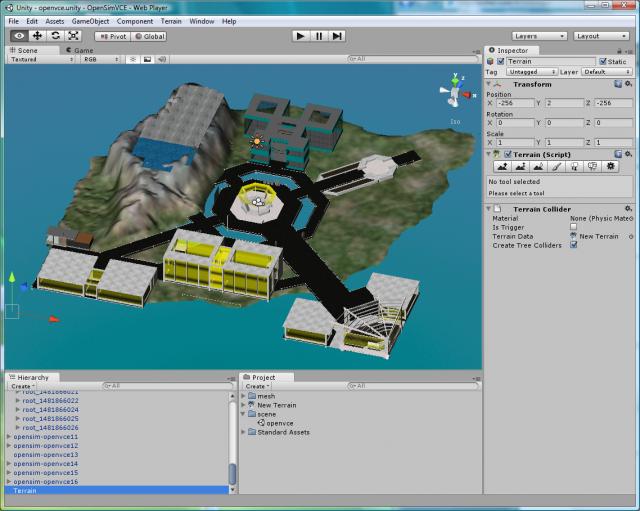Toggle Terrain object active checkbox

click(x=501, y=62)
